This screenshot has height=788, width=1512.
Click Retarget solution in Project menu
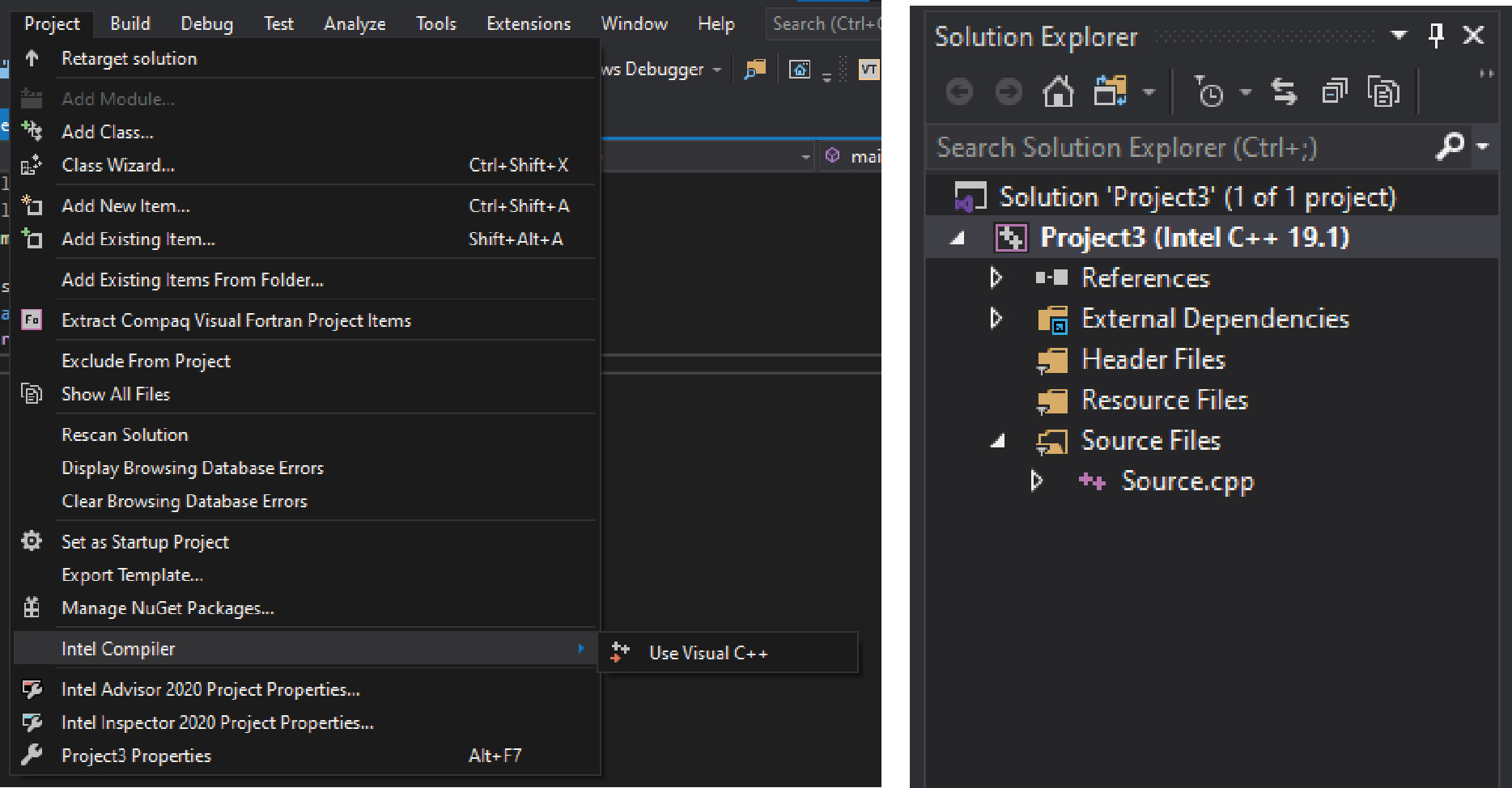[x=129, y=57]
